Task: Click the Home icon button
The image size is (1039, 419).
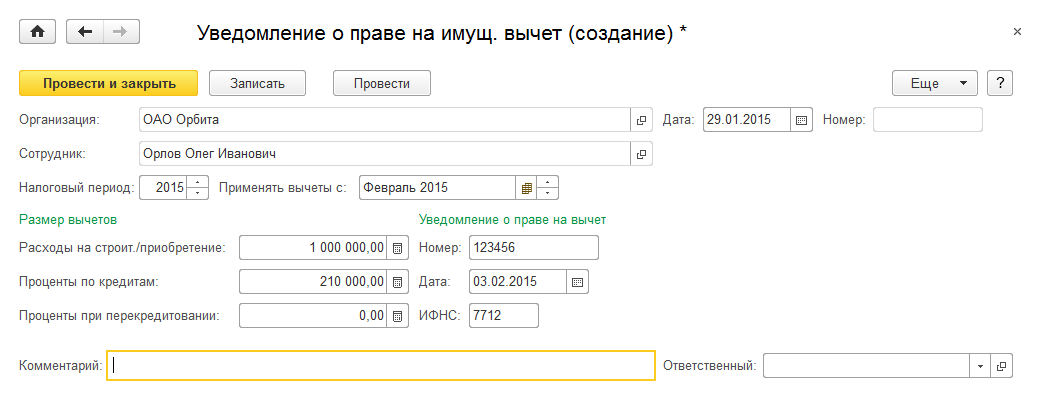Action: click(x=39, y=32)
